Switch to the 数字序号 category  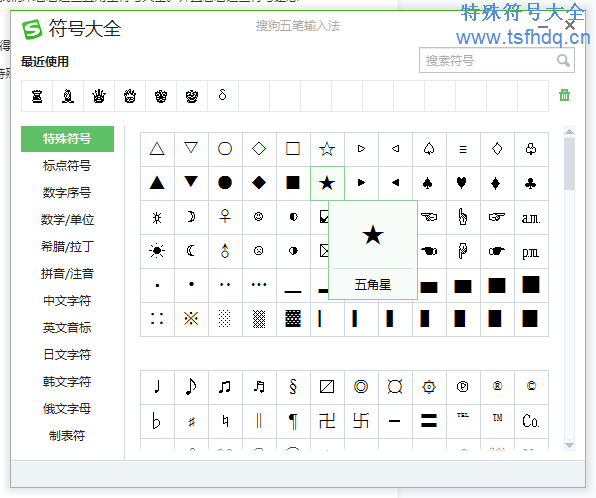point(67,193)
